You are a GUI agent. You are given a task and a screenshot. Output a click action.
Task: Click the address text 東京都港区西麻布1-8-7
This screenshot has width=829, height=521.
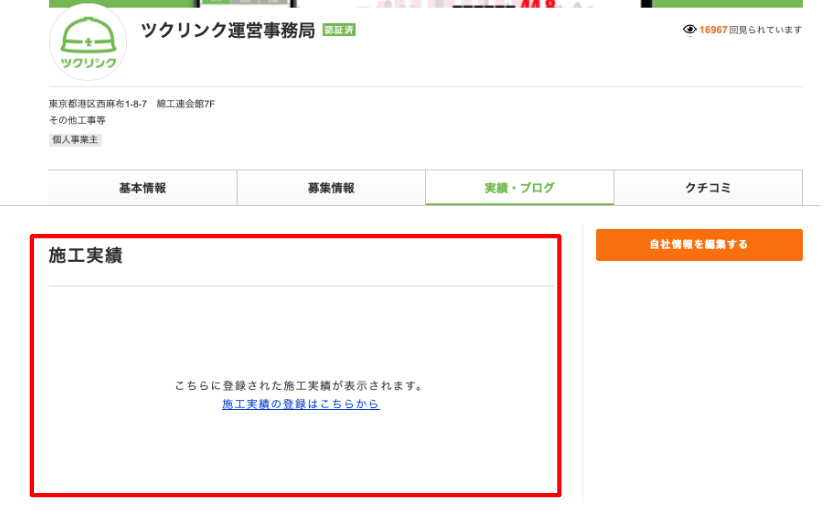pyautogui.click(x=98, y=104)
